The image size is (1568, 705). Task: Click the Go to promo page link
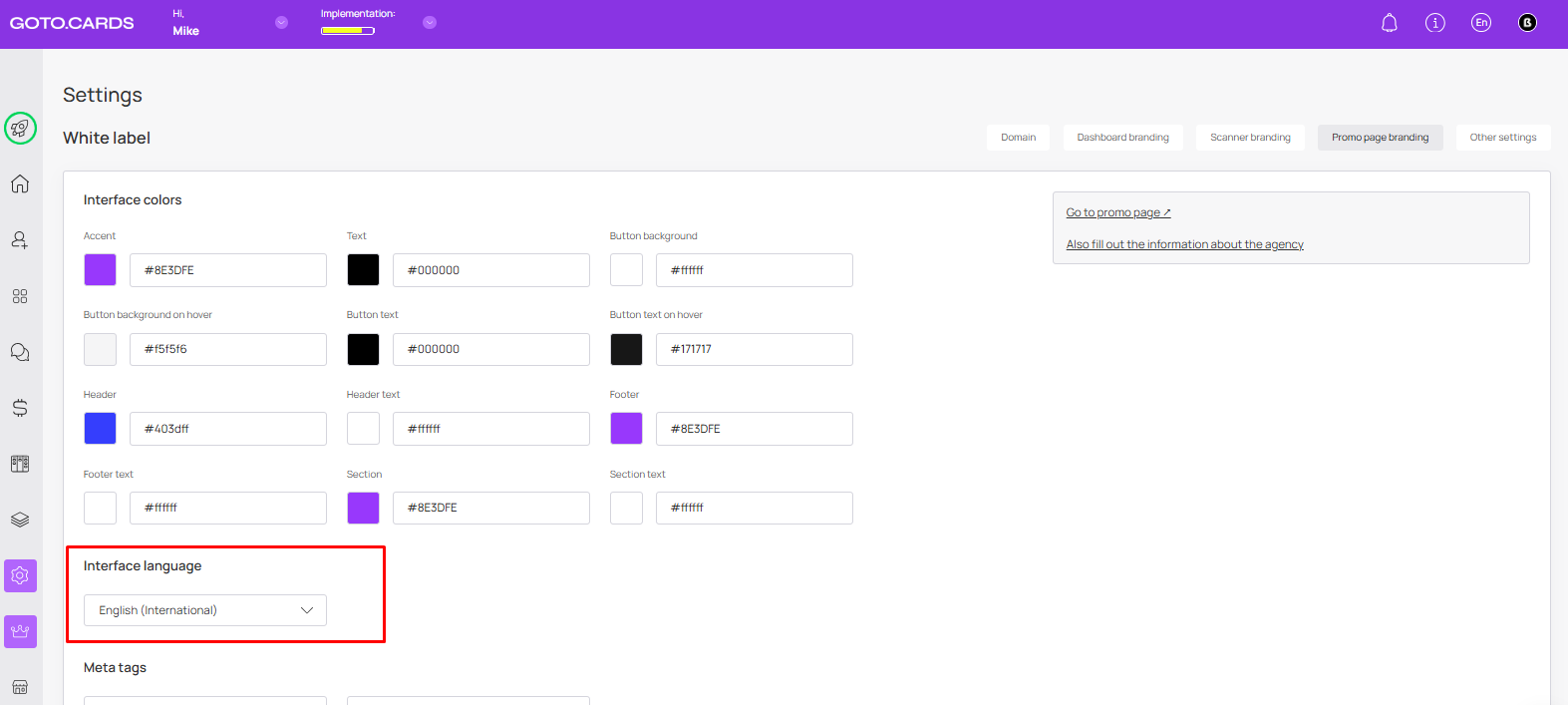click(1117, 212)
